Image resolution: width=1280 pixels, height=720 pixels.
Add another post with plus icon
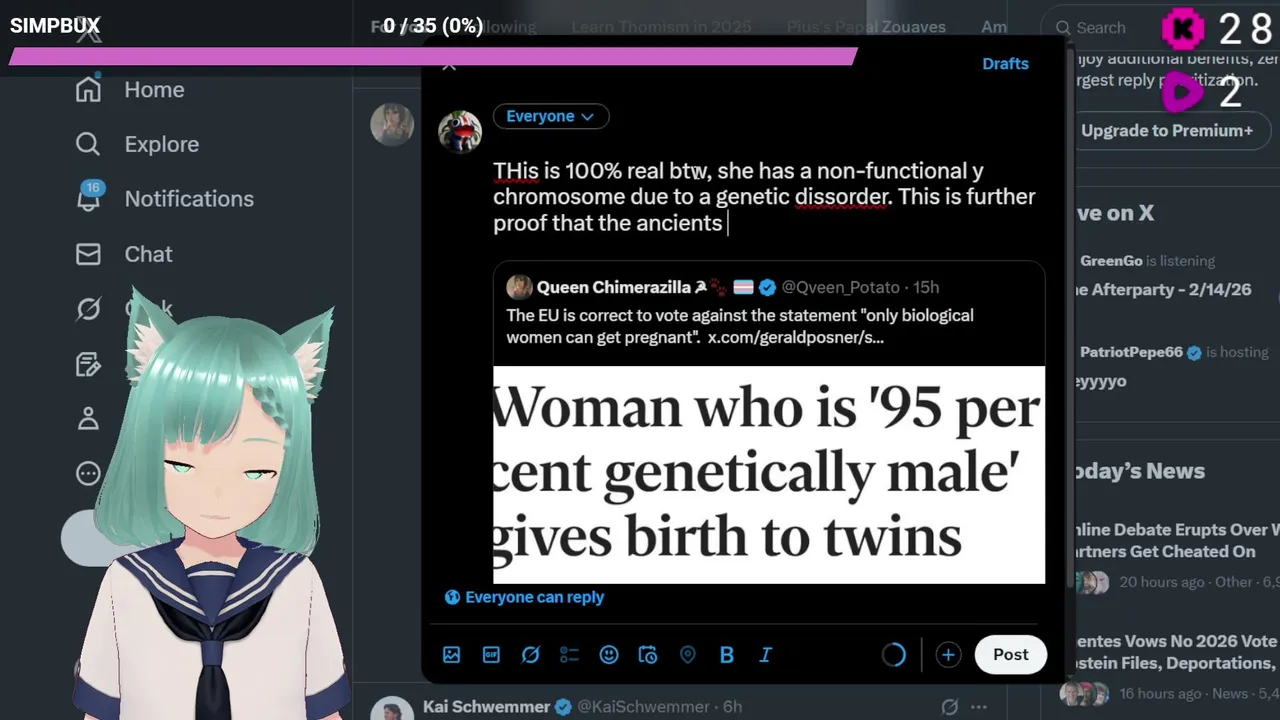tap(948, 655)
